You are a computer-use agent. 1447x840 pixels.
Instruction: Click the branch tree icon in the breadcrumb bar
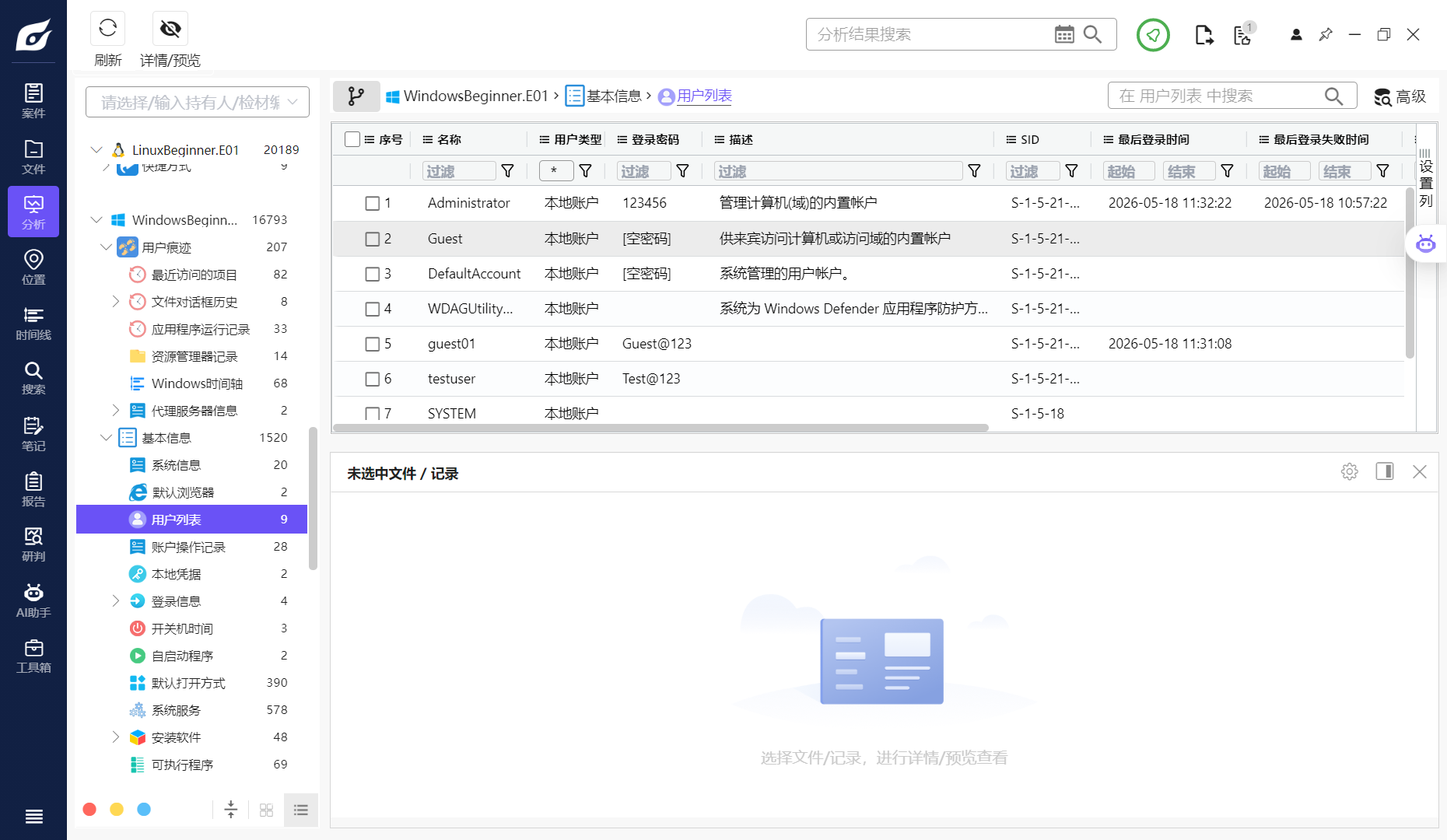pos(356,96)
